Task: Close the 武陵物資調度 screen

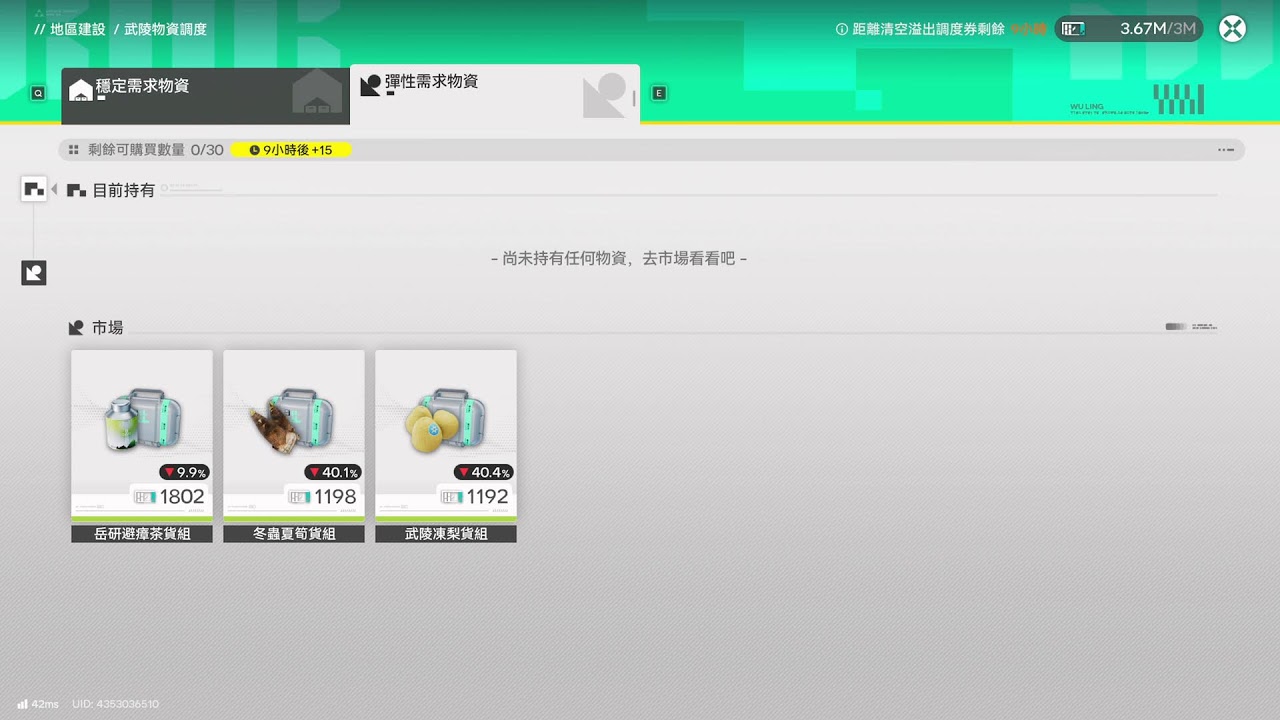Action: (1232, 29)
